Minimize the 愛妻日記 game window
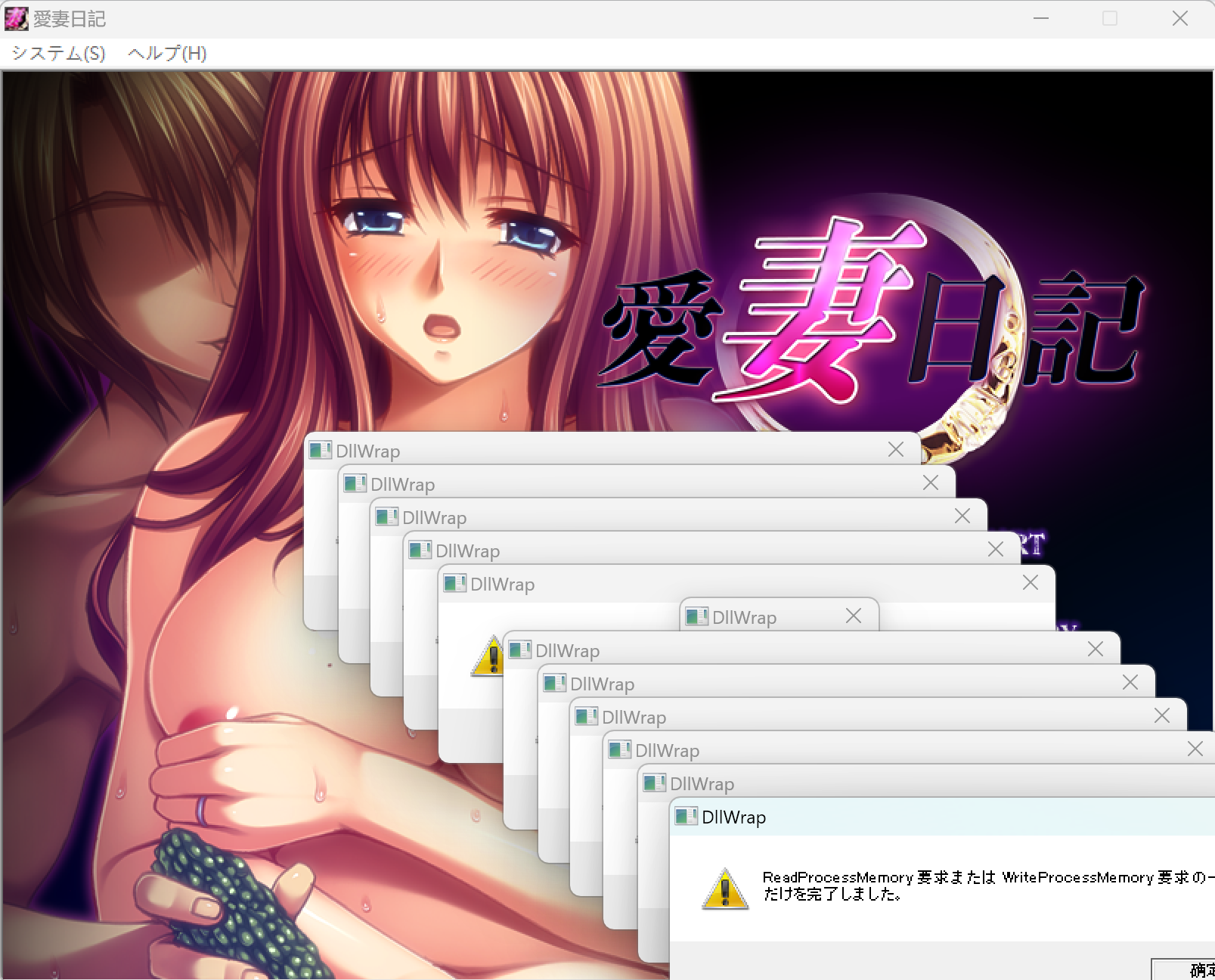 point(1041,19)
